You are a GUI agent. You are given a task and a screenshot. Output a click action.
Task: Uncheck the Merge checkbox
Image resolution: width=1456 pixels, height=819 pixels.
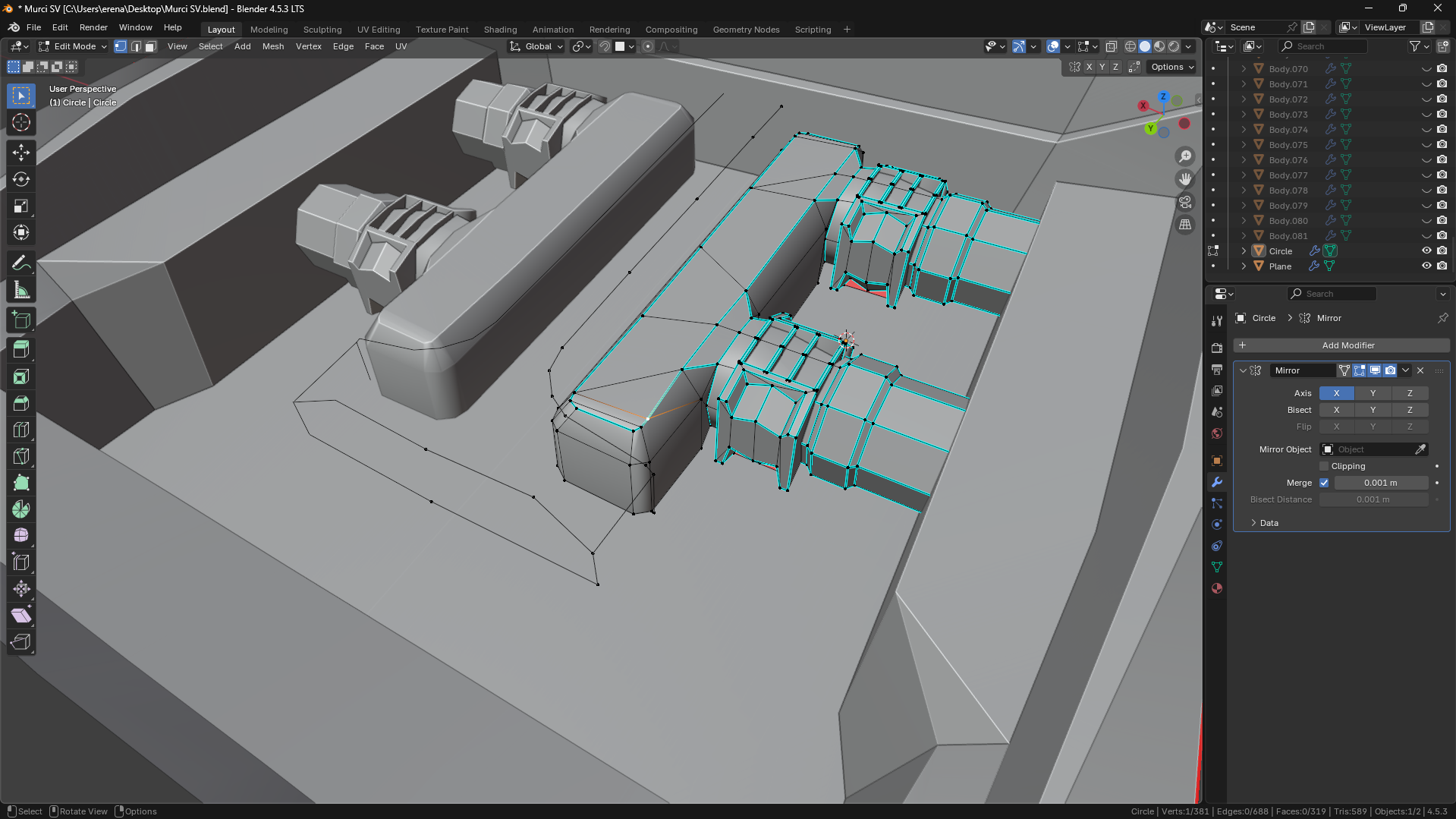pos(1324,483)
